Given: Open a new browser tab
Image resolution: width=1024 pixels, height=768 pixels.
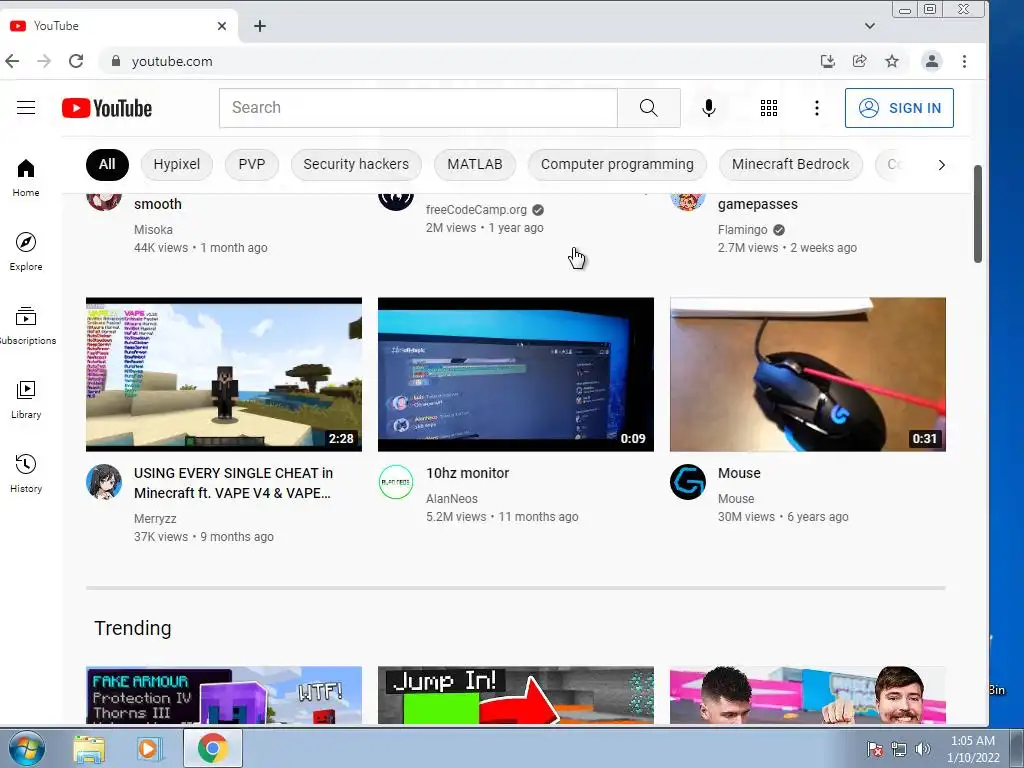Looking at the screenshot, I should pos(260,26).
